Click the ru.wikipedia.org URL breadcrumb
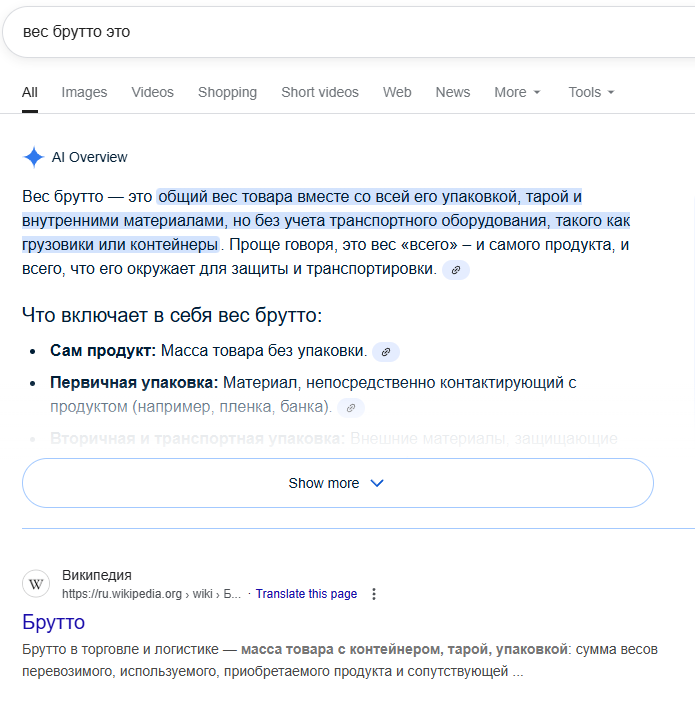The width and height of the screenshot is (695, 704). coord(150,594)
